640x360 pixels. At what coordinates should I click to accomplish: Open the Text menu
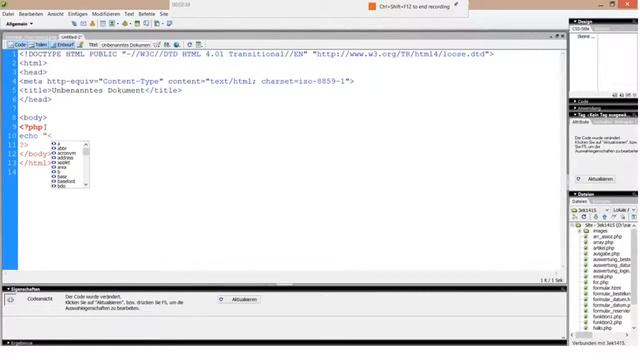coord(129,14)
